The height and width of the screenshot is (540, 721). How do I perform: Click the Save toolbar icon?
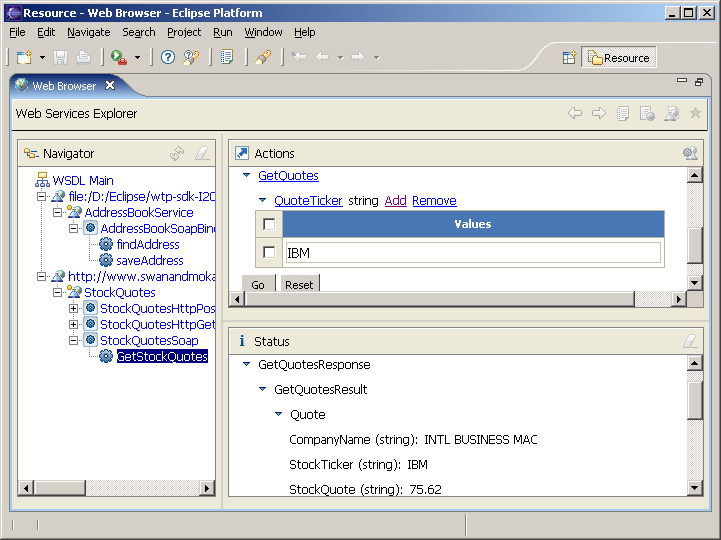(60, 57)
